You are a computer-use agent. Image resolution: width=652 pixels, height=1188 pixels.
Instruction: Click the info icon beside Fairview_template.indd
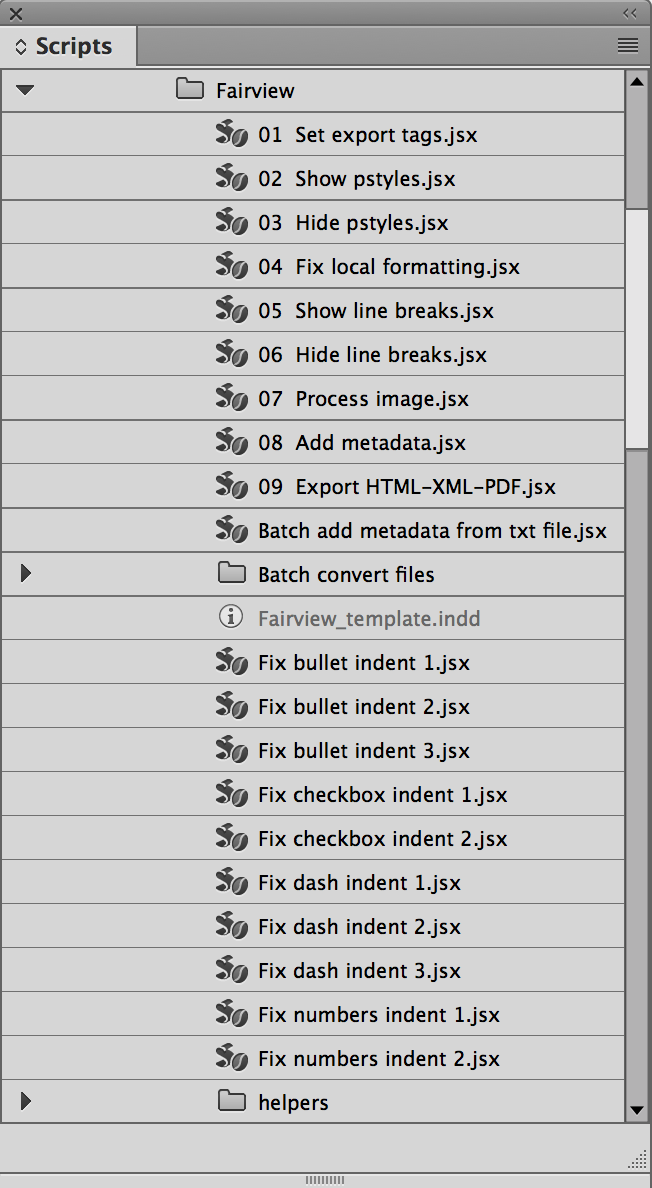tap(231, 618)
